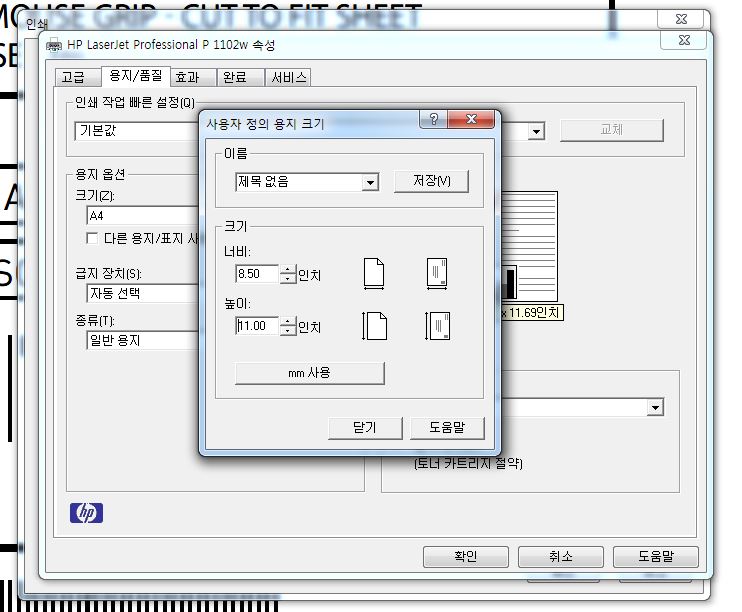Image resolution: width=742 pixels, height=612 pixels.
Task: Click the envelope height orientation icon
Action: pyautogui.click(x=437, y=326)
